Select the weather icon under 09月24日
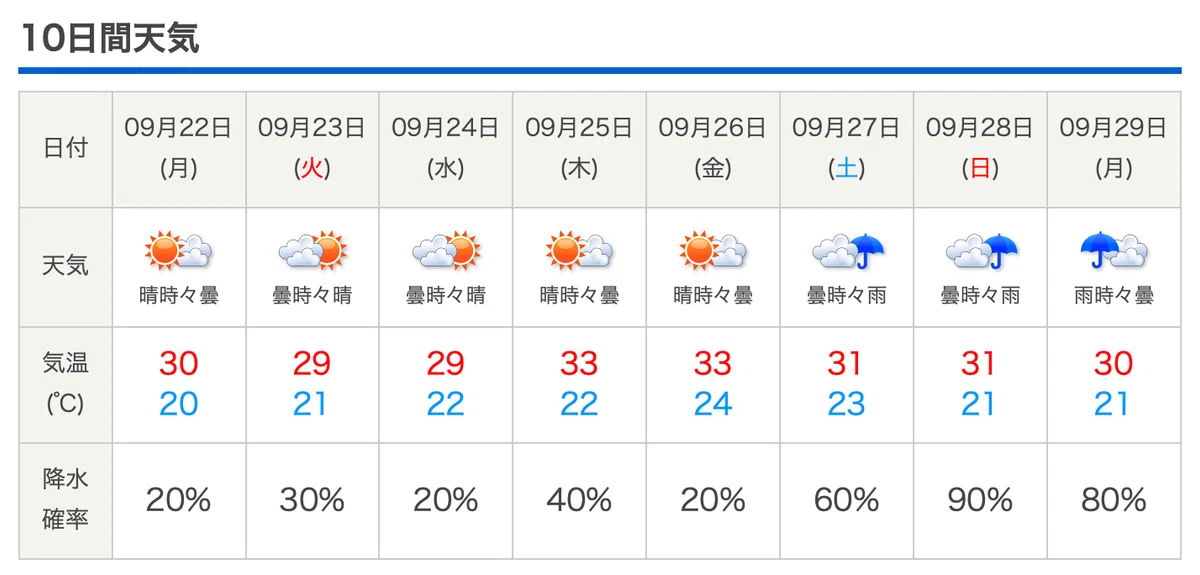 (x=446, y=250)
